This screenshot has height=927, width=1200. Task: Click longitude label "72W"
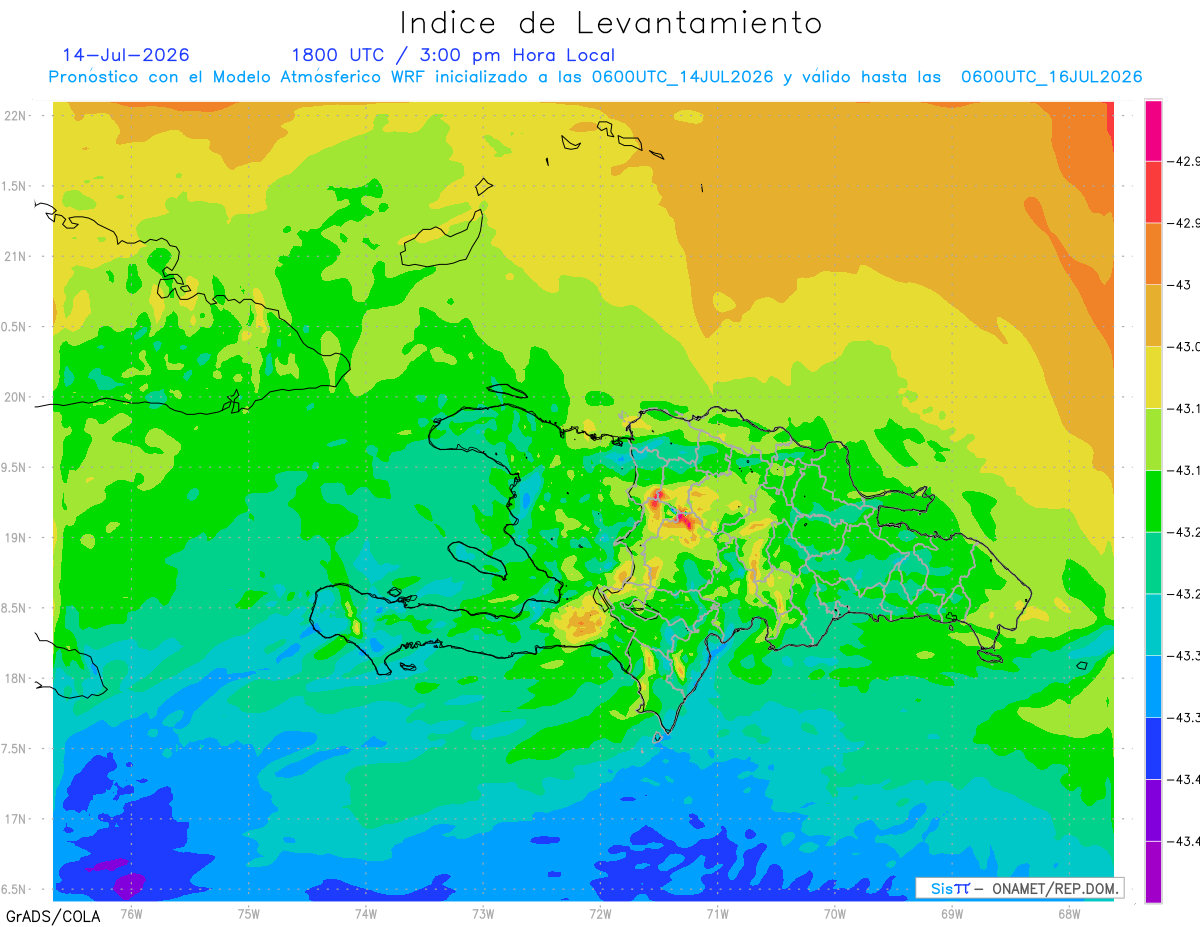[600, 912]
